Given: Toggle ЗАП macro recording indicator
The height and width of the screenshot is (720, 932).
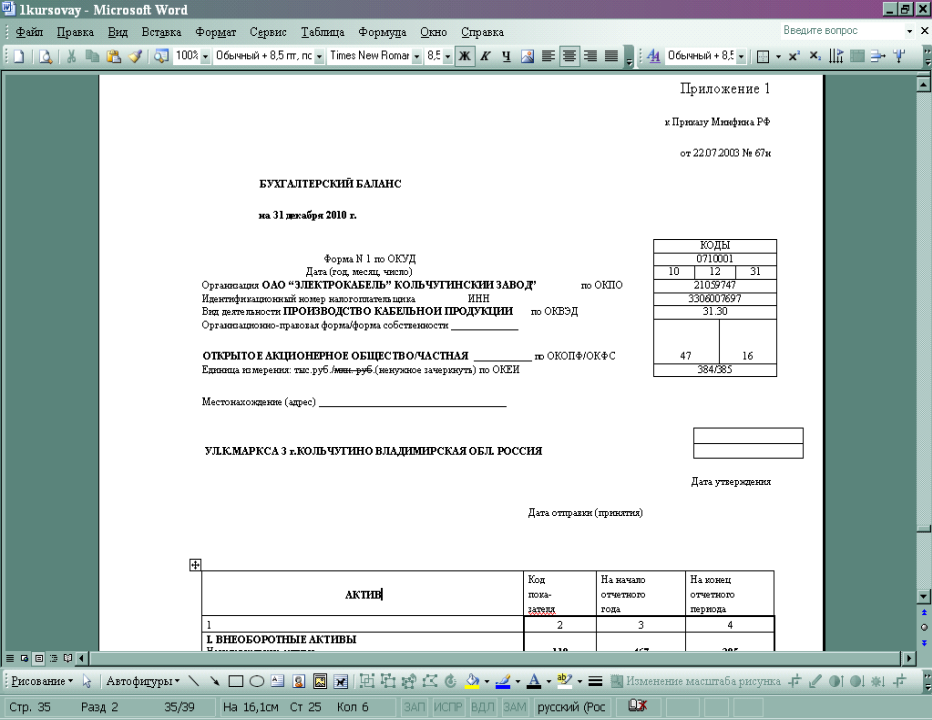Looking at the screenshot, I should [415, 707].
